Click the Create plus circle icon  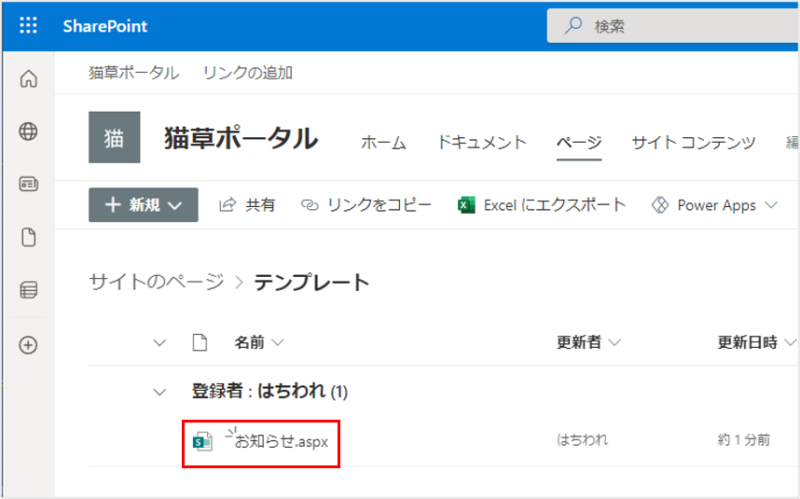[x=28, y=344]
